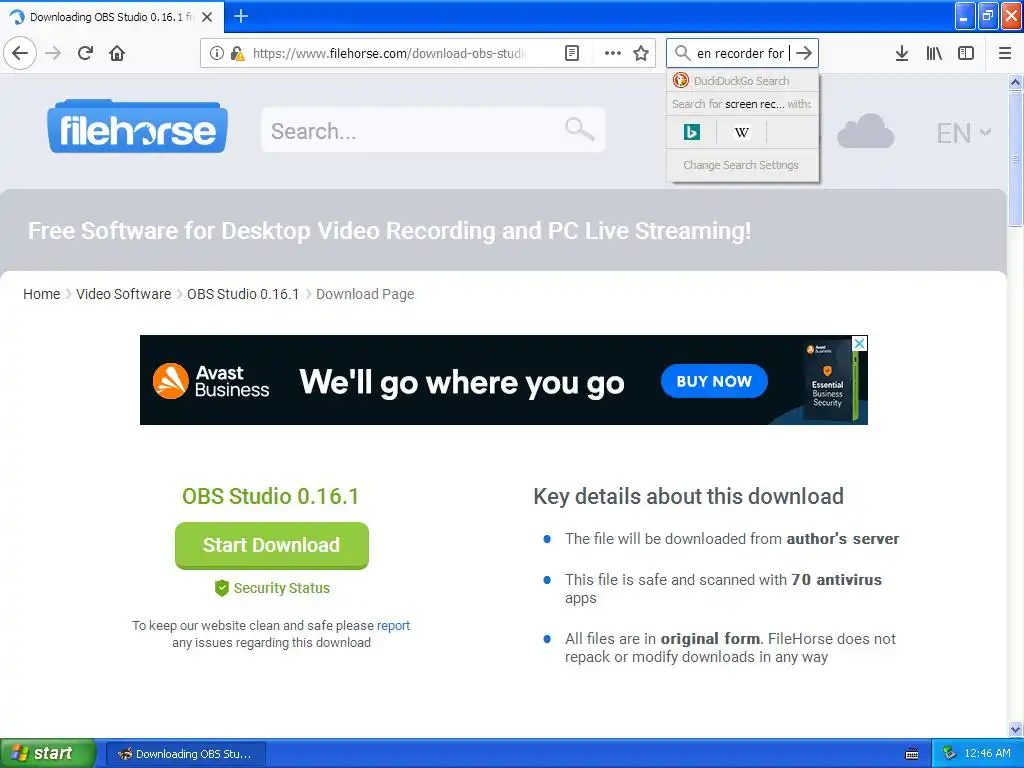Open the library icon
The width and height of the screenshot is (1024, 768).
pos(934,53)
